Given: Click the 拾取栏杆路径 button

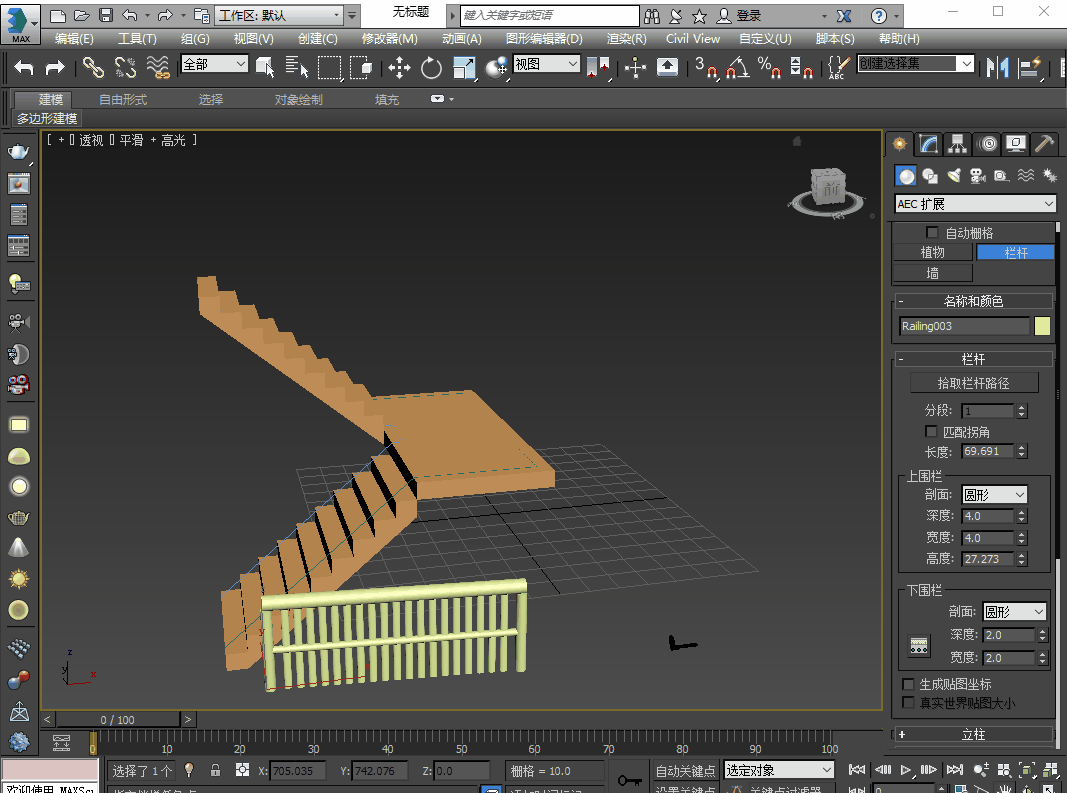Looking at the screenshot, I should [974, 383].
